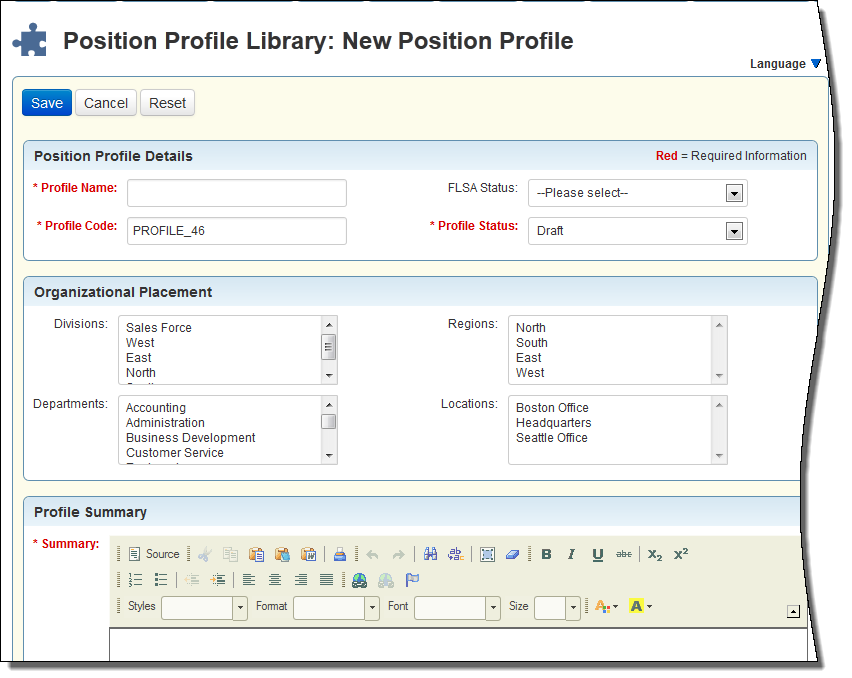Screen dimensions: 852x678
Task: Open the Styles dropdown
Action: coord(204,608)
